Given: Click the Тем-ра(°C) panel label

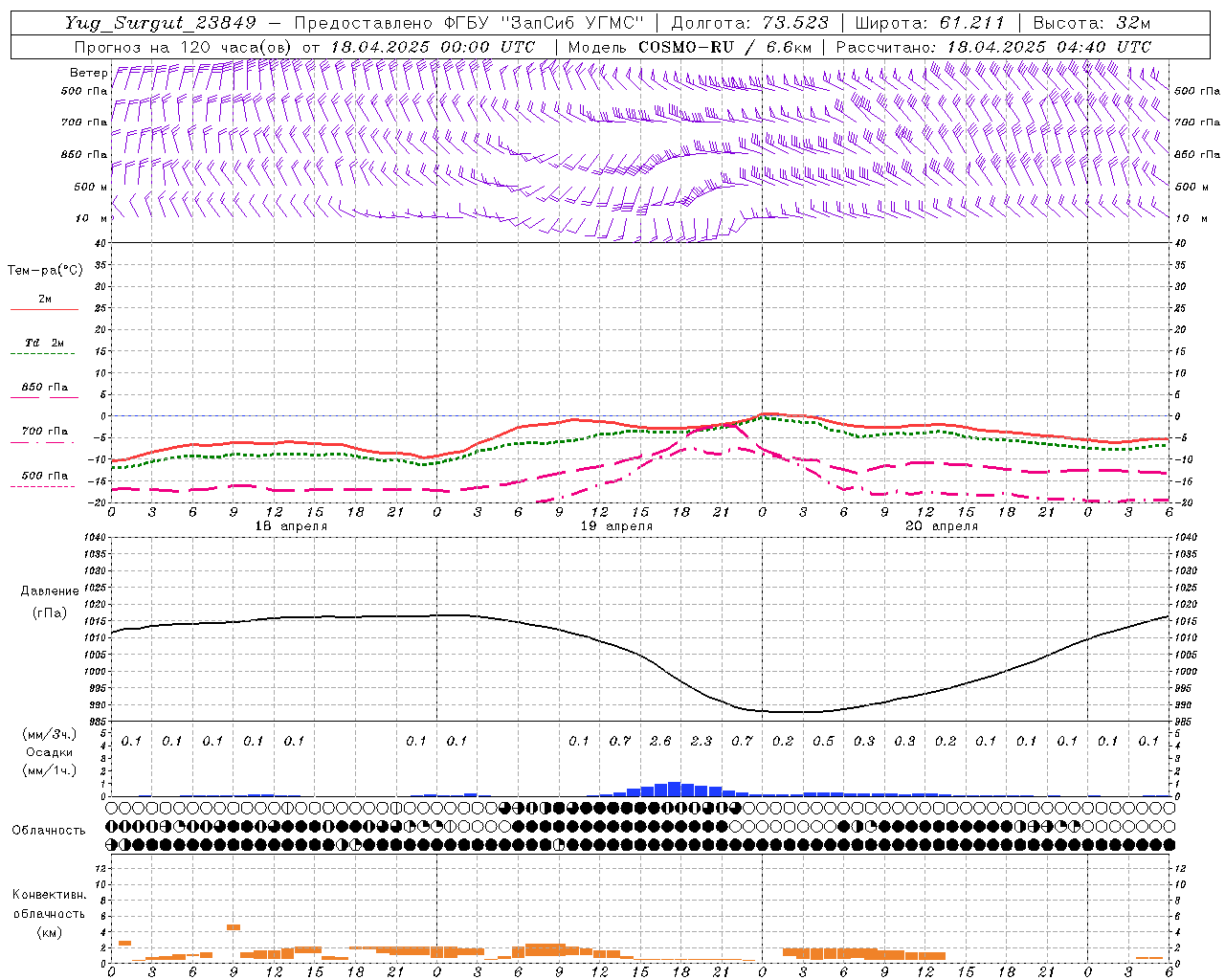Looking at the screenshot, I should click(45, 271).
